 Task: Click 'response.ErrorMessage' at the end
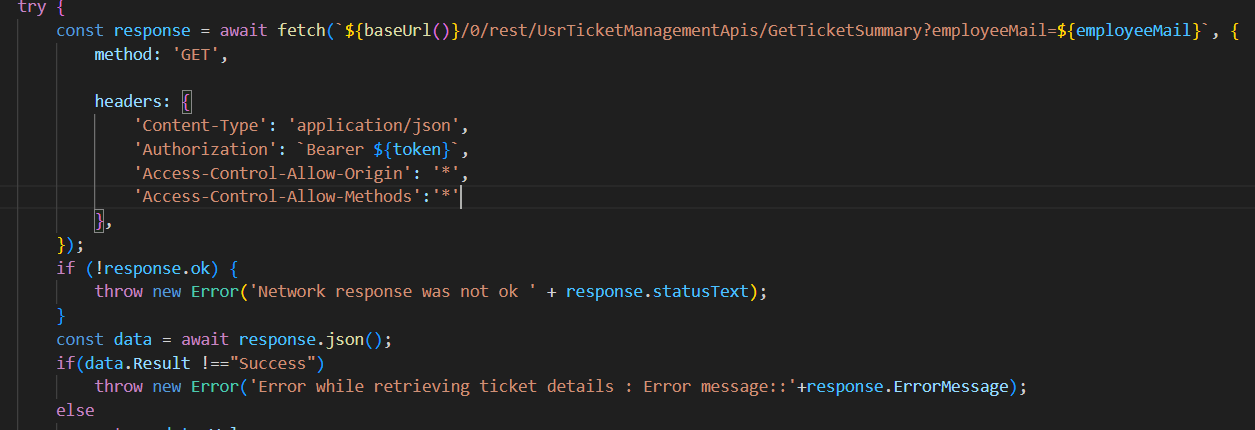pyautogui.click(x=909, y=386)
